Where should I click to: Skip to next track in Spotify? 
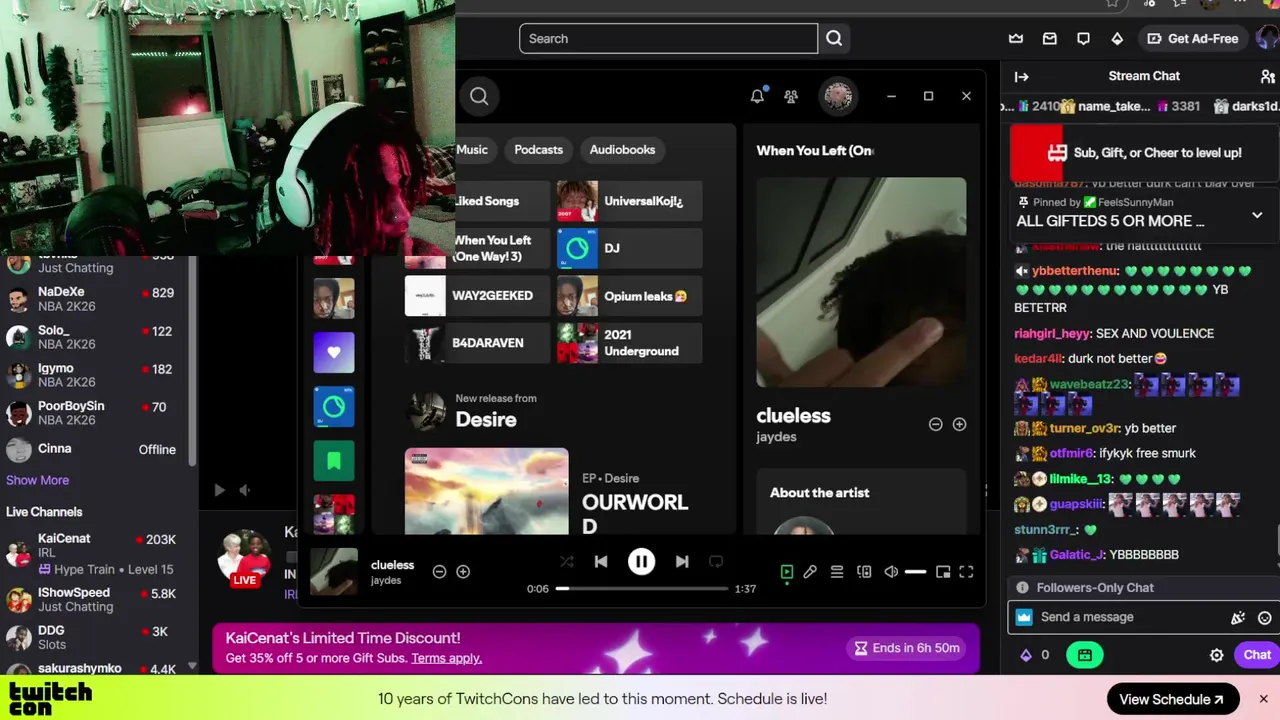point(682,562)
